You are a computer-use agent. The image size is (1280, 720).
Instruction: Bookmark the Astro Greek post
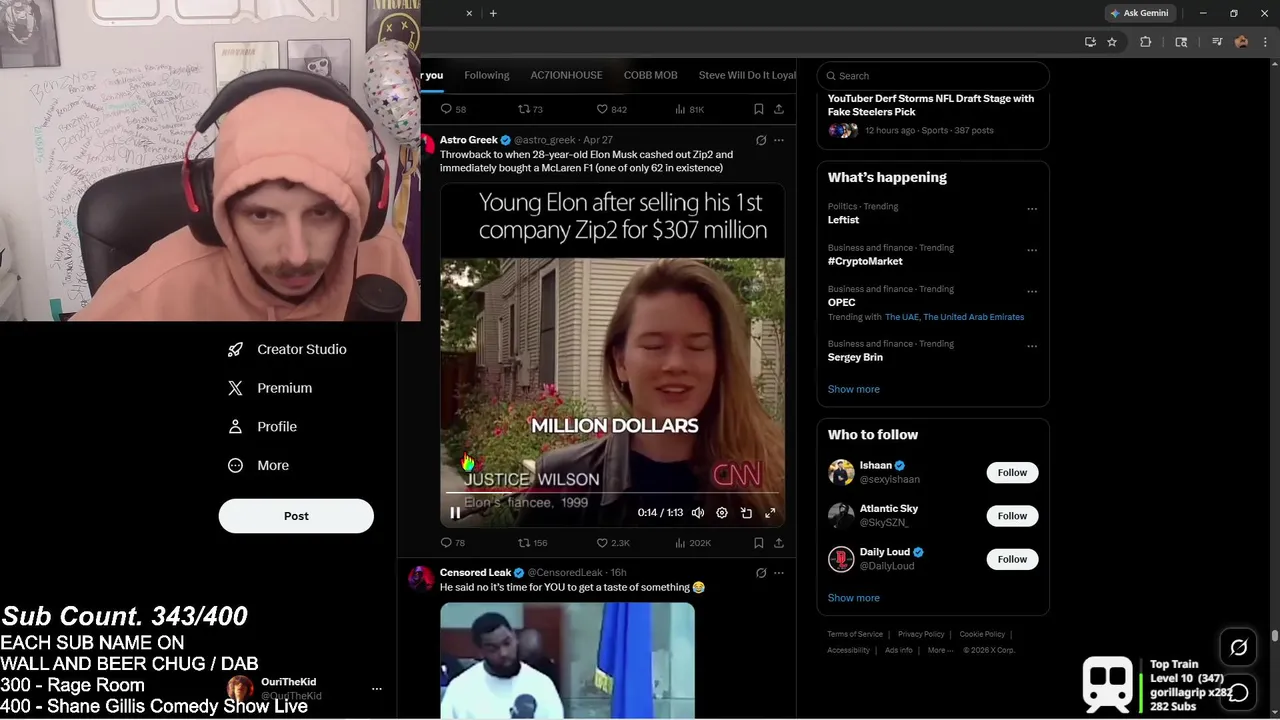point(759,543)
